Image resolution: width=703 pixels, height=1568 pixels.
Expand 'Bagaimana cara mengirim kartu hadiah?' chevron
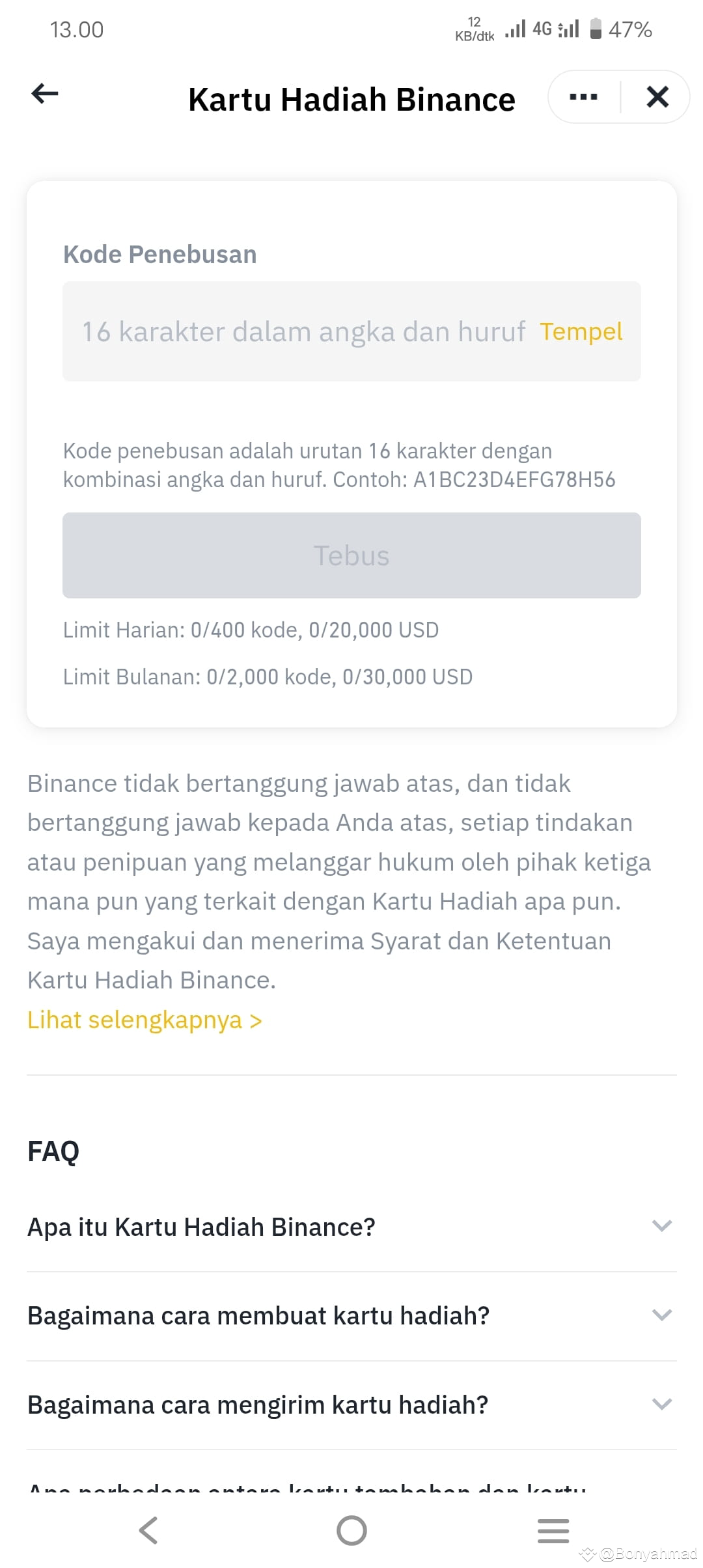661,1404
